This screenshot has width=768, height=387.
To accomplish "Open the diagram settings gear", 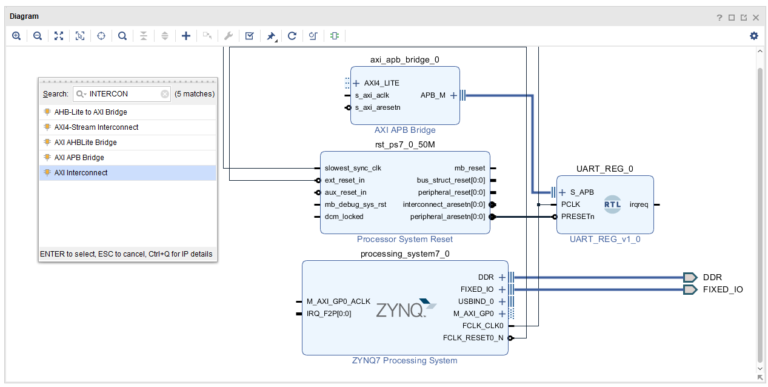I will click(754, 36).
